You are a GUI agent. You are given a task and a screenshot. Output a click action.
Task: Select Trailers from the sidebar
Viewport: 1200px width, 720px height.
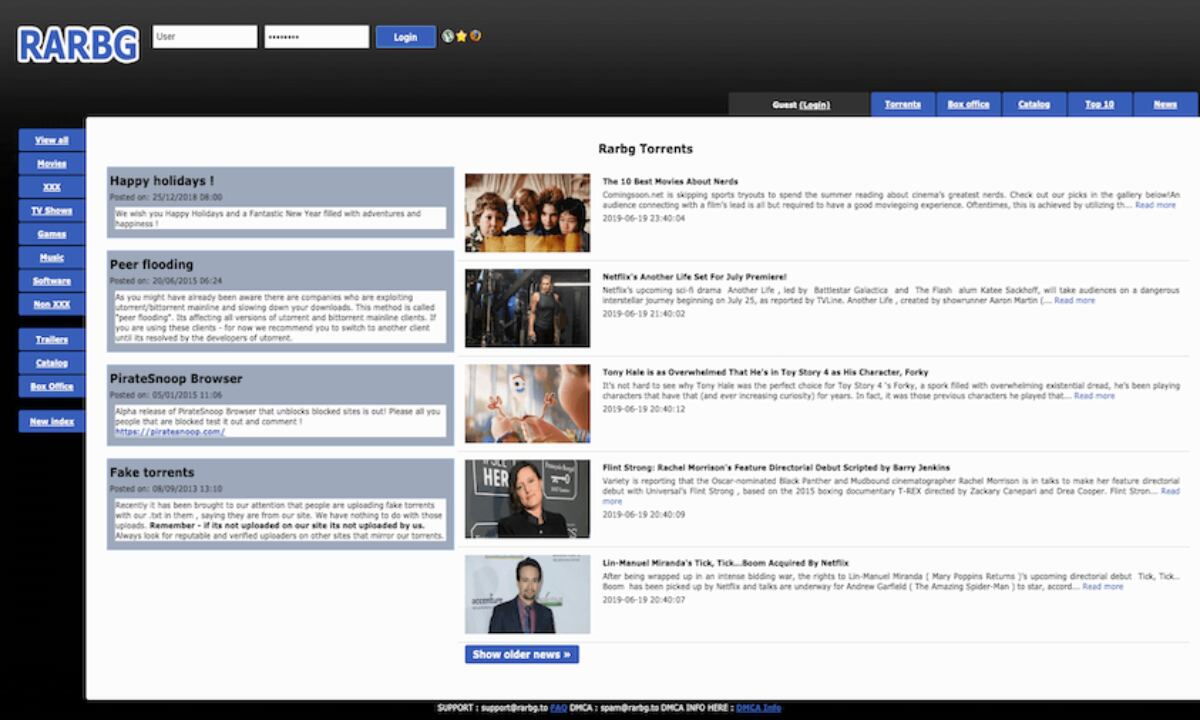(x=52, y=340)
